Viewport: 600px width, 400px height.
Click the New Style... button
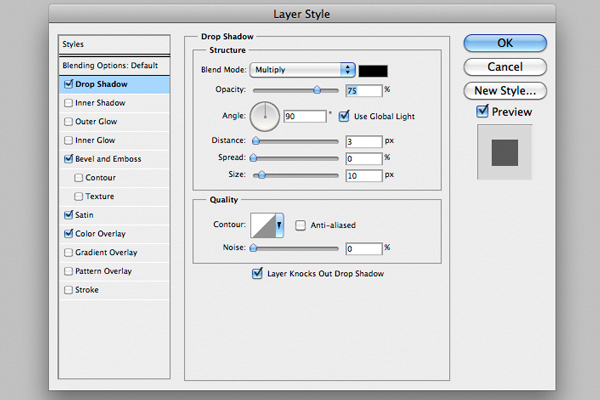click(505, 91)
